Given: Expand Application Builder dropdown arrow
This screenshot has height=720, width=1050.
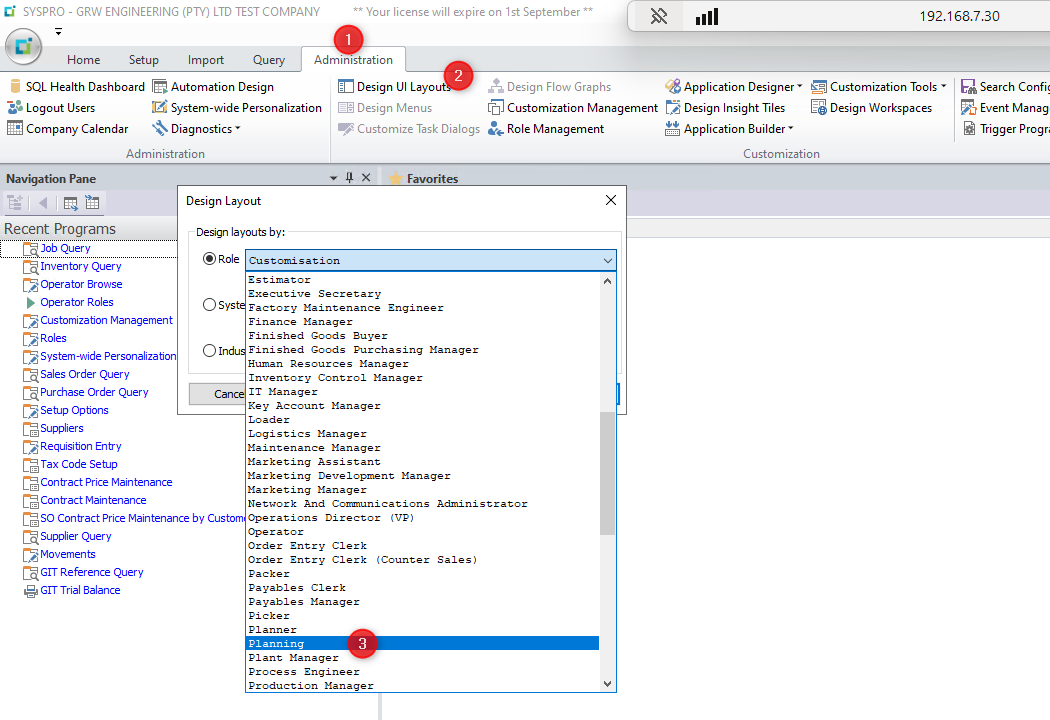Looking at the screenshot, I should pyautogui.click(x=791, y=129).
